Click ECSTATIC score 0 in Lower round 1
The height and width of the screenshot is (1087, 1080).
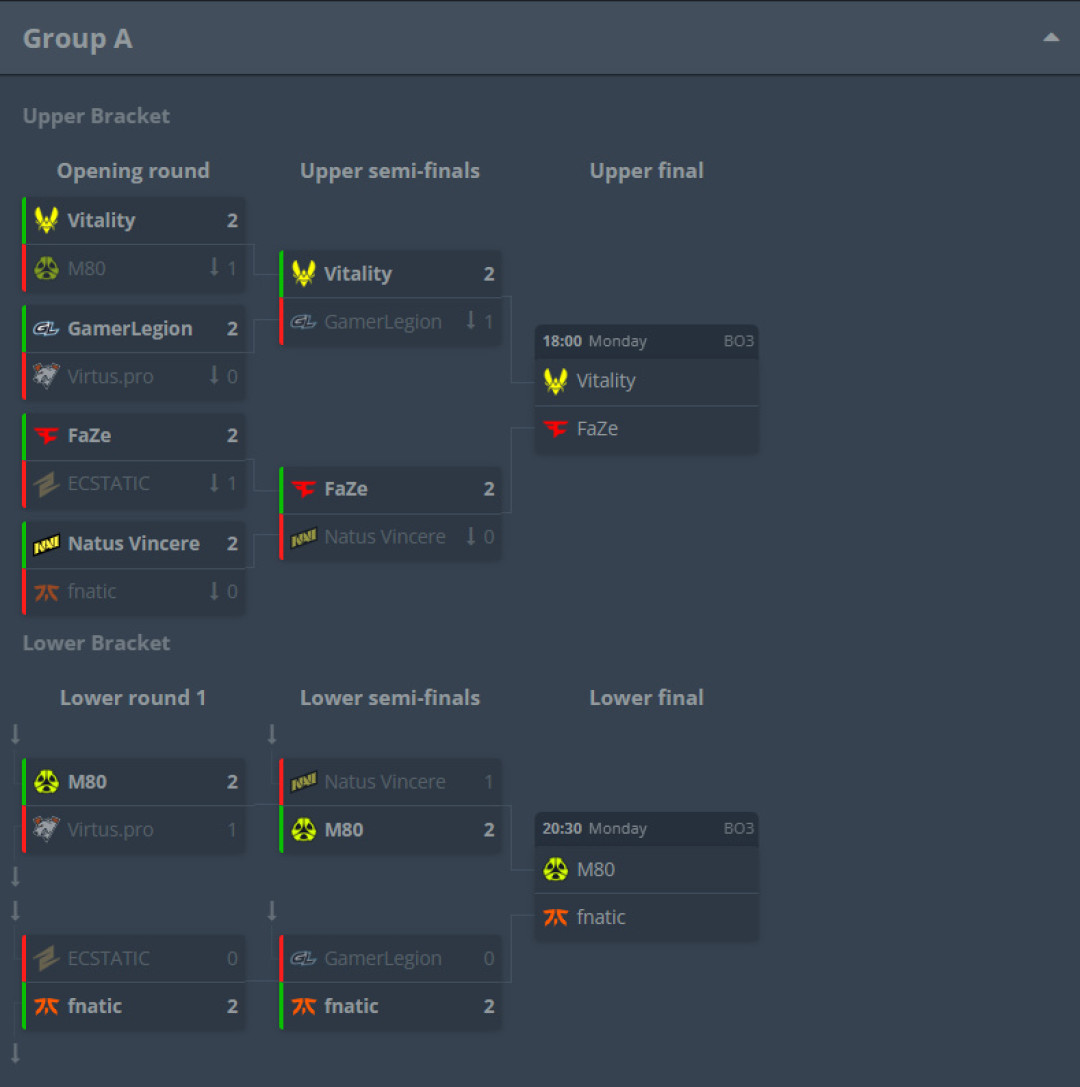[232, 959]
